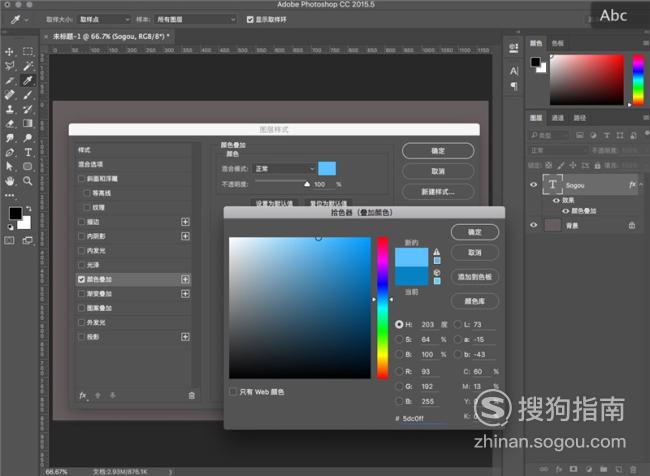Toggle Quick Mask mode icon
Image resolution: width=650 pixels, height=476 pixels.
tap(9, 240)
